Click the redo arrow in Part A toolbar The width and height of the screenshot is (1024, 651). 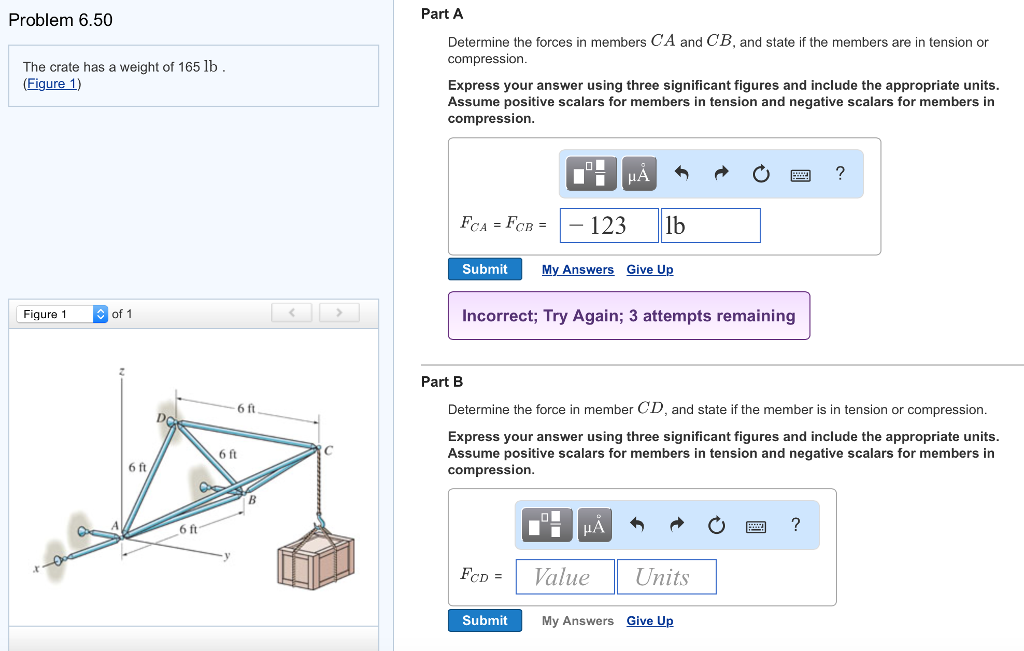[x=721, y=173]
